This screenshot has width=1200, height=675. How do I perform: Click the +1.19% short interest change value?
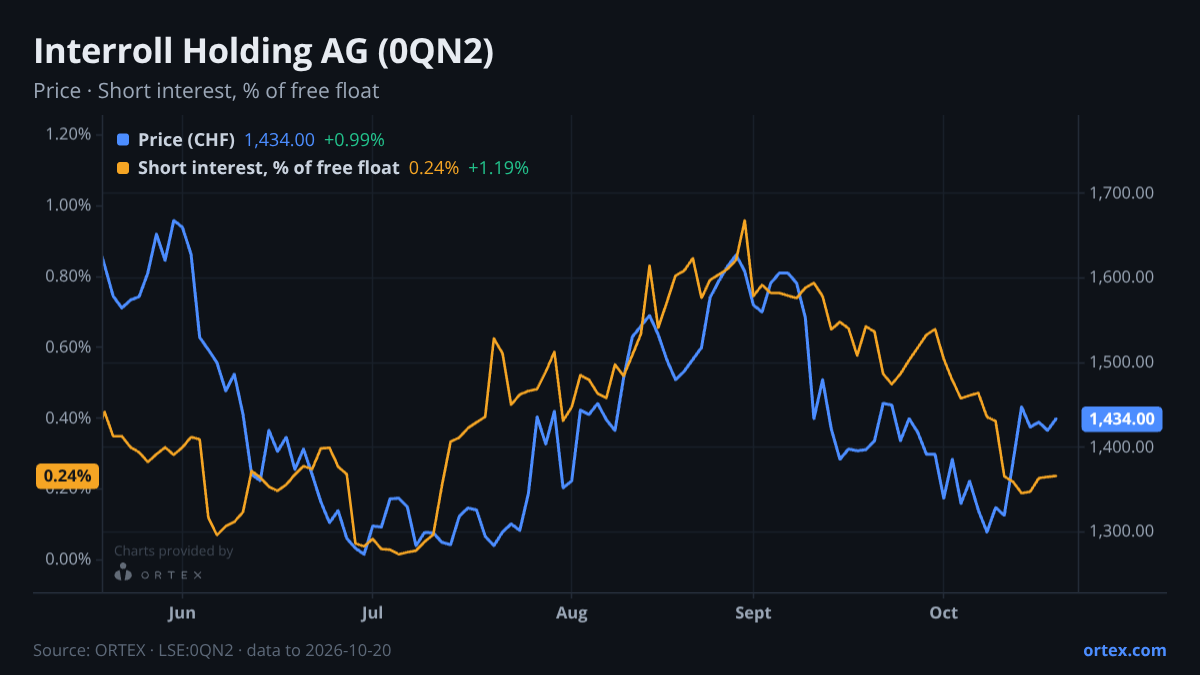coord(499,168)
